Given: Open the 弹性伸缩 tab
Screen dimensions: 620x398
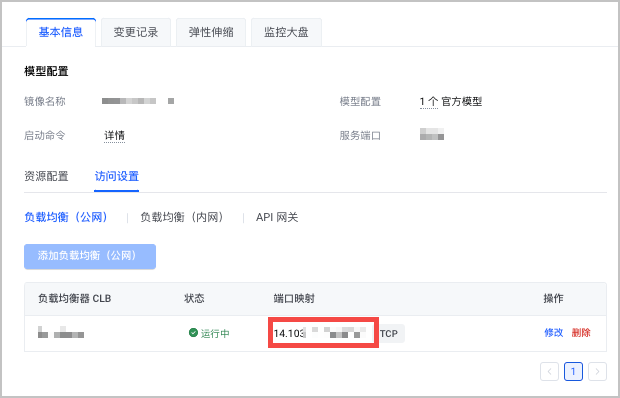Looking at the screenshot, I should 211,32.
